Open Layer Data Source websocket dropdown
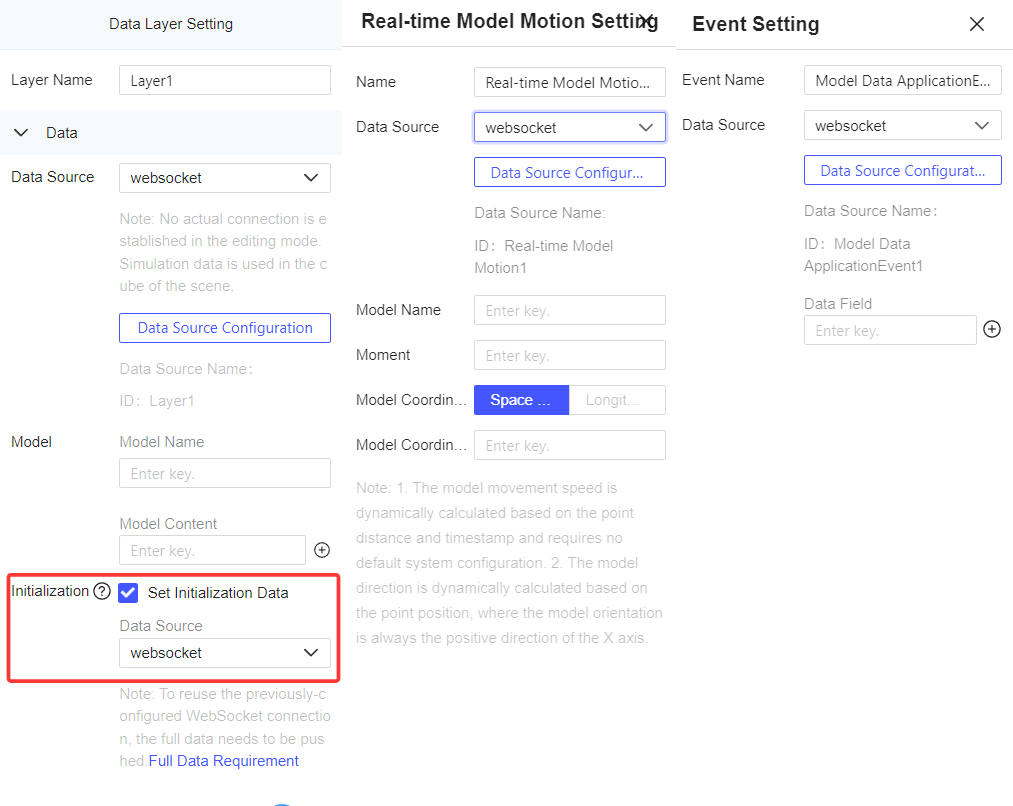Image resolution: width=1013 pixels, height=806 pixels. coord(225,178)
